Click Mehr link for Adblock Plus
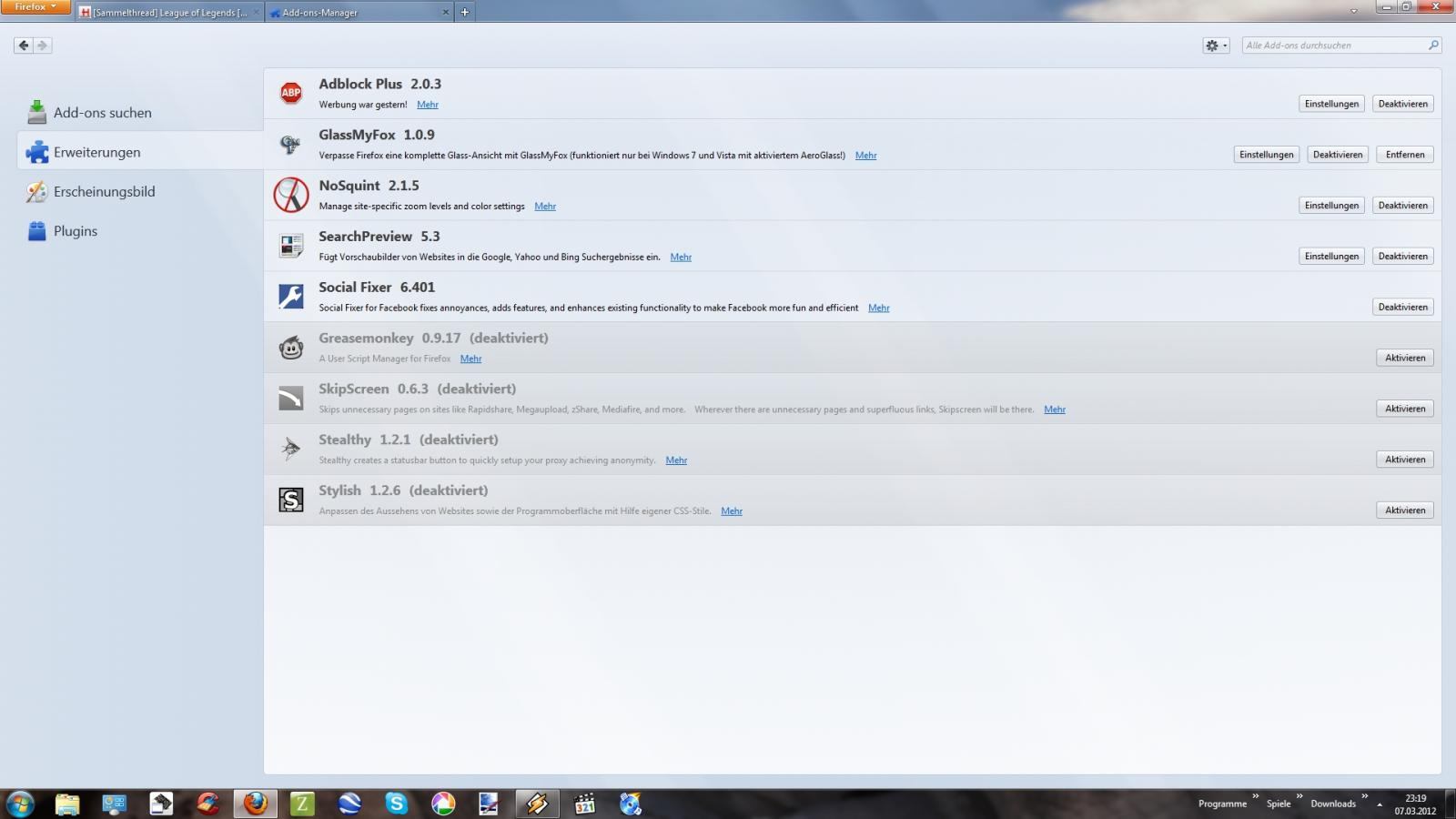The width and height of the screenshot is (1456, 819). point(428,105)
